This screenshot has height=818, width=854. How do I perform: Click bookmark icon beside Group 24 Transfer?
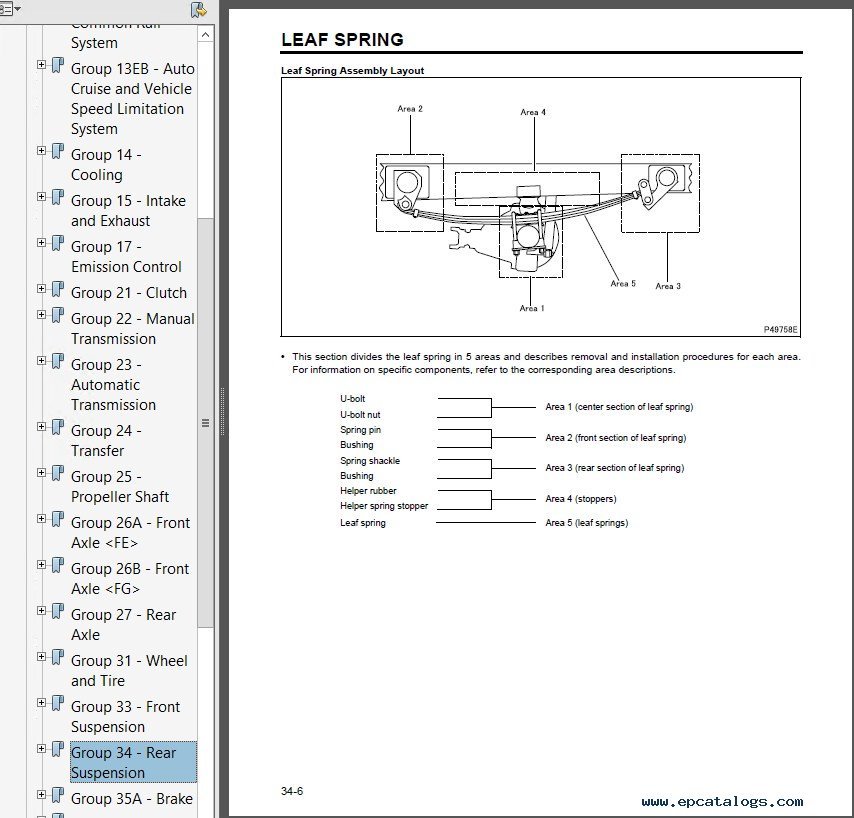[x=58, y=428]
